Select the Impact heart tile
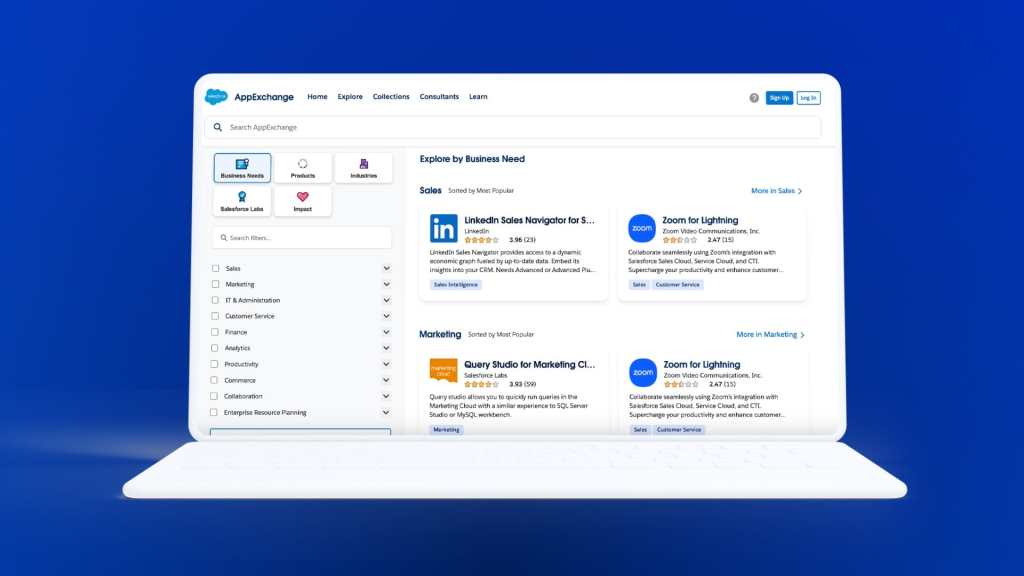Image resolution: width=1024 pixels, height=576 pixels. [303, 201]
